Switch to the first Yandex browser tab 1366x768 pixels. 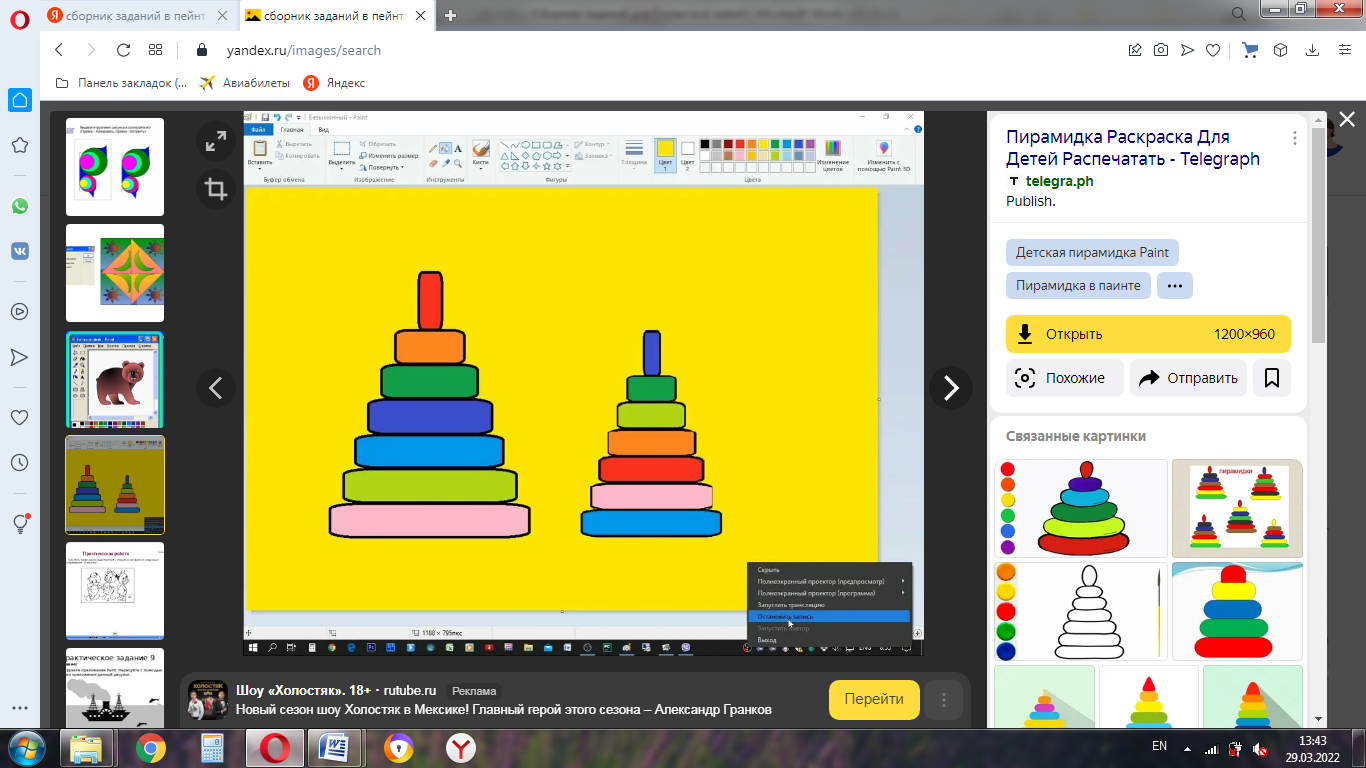(x=138, y=15)
